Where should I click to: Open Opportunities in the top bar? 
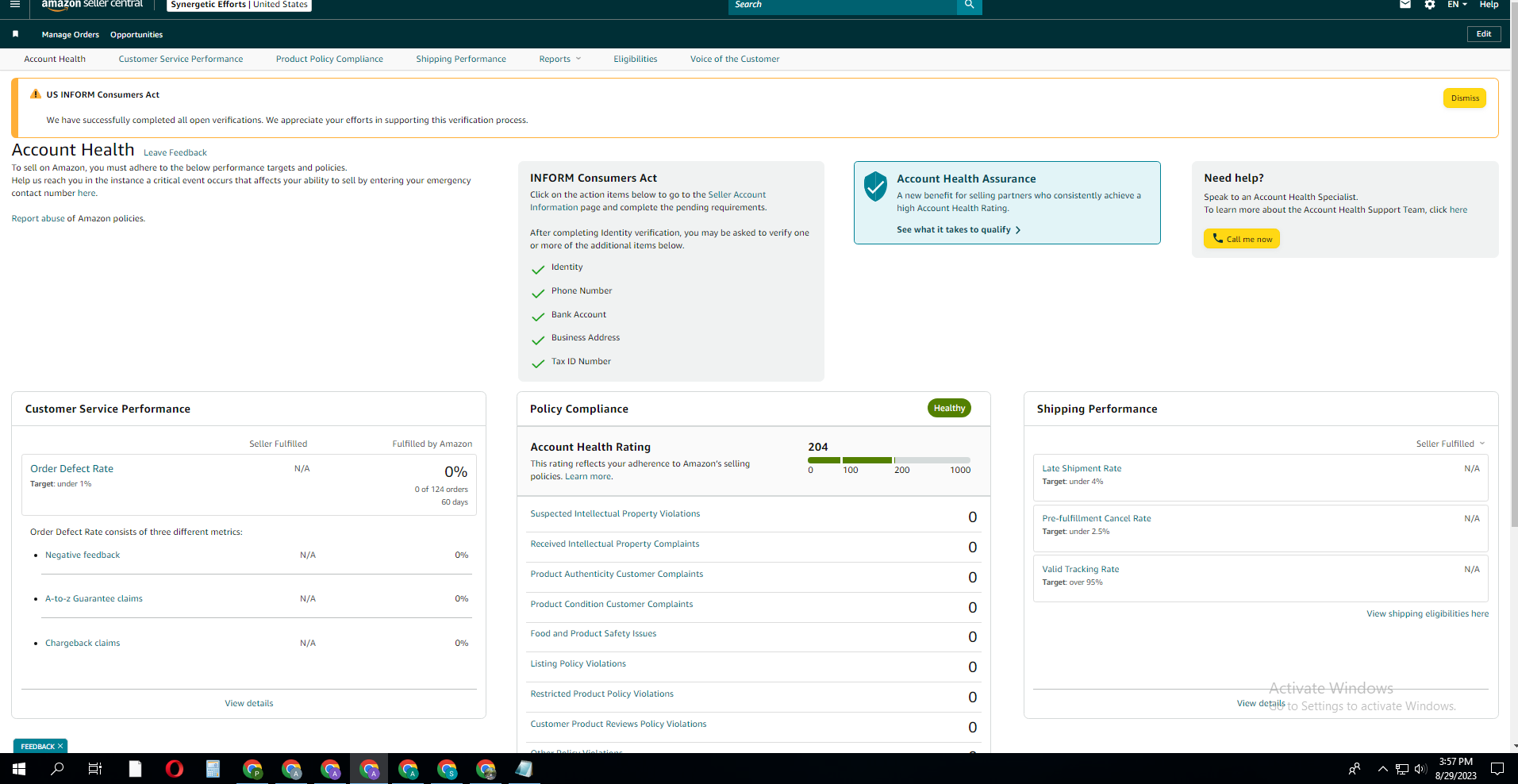[136, 35]
